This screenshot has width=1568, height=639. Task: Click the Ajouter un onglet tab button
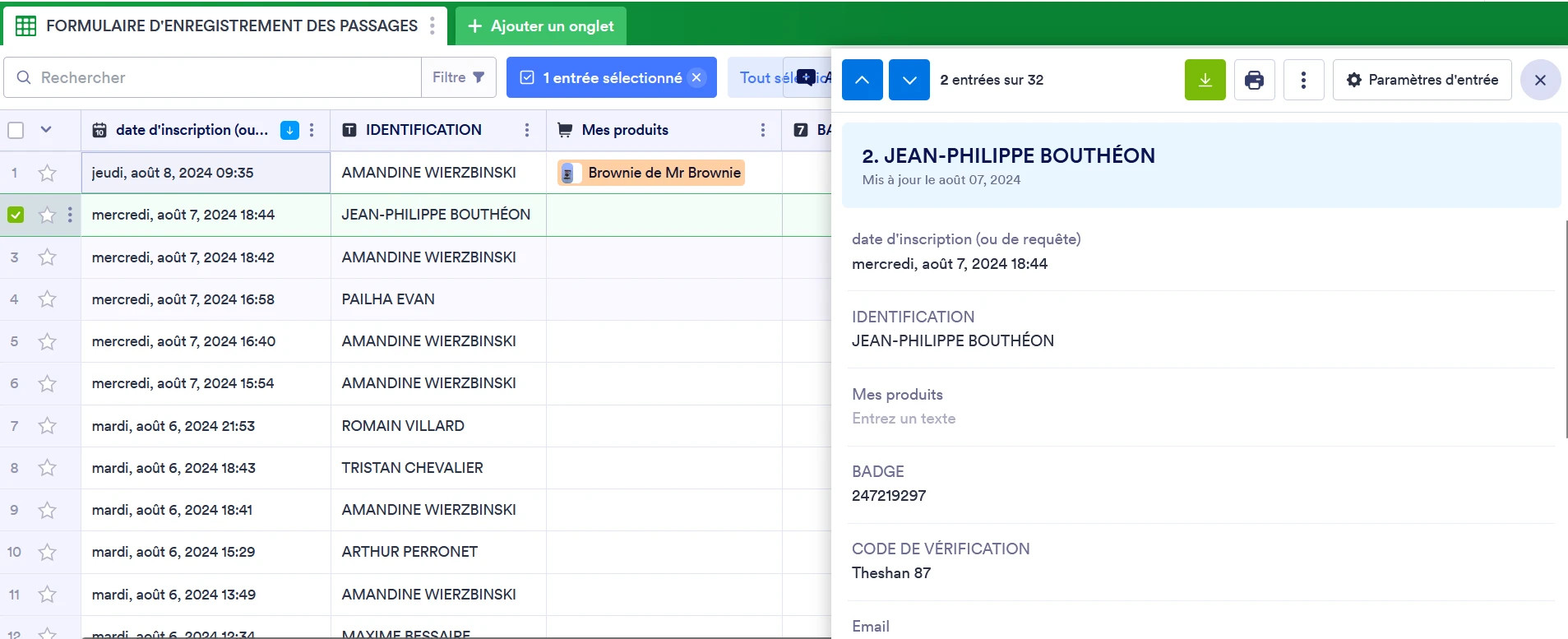[541, 26]
